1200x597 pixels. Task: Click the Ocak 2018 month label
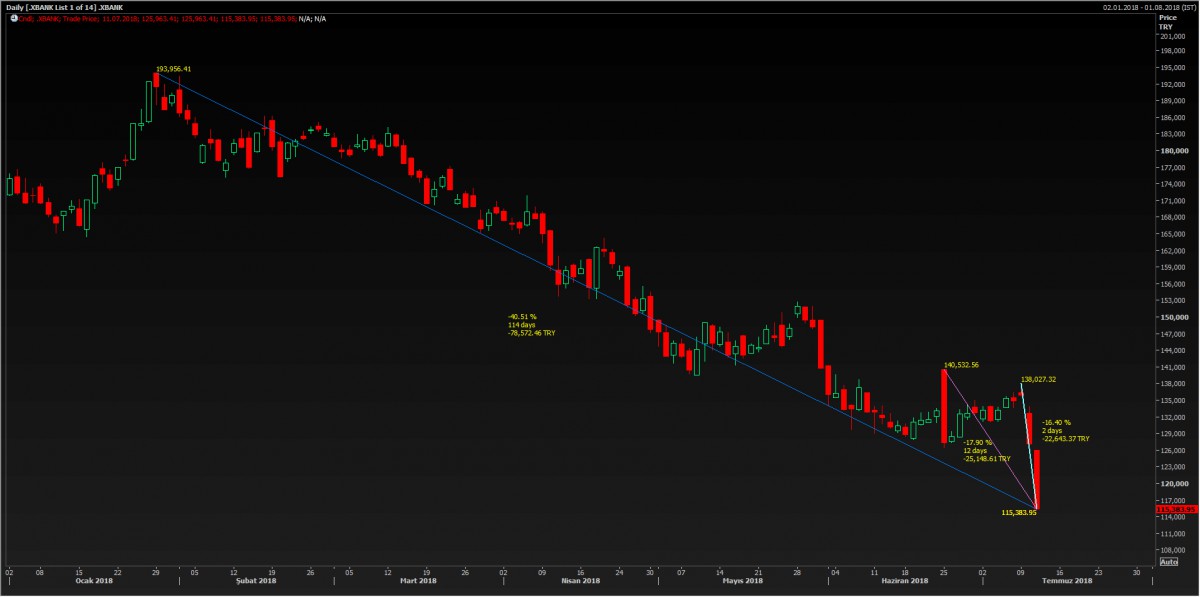pos(93,581)
